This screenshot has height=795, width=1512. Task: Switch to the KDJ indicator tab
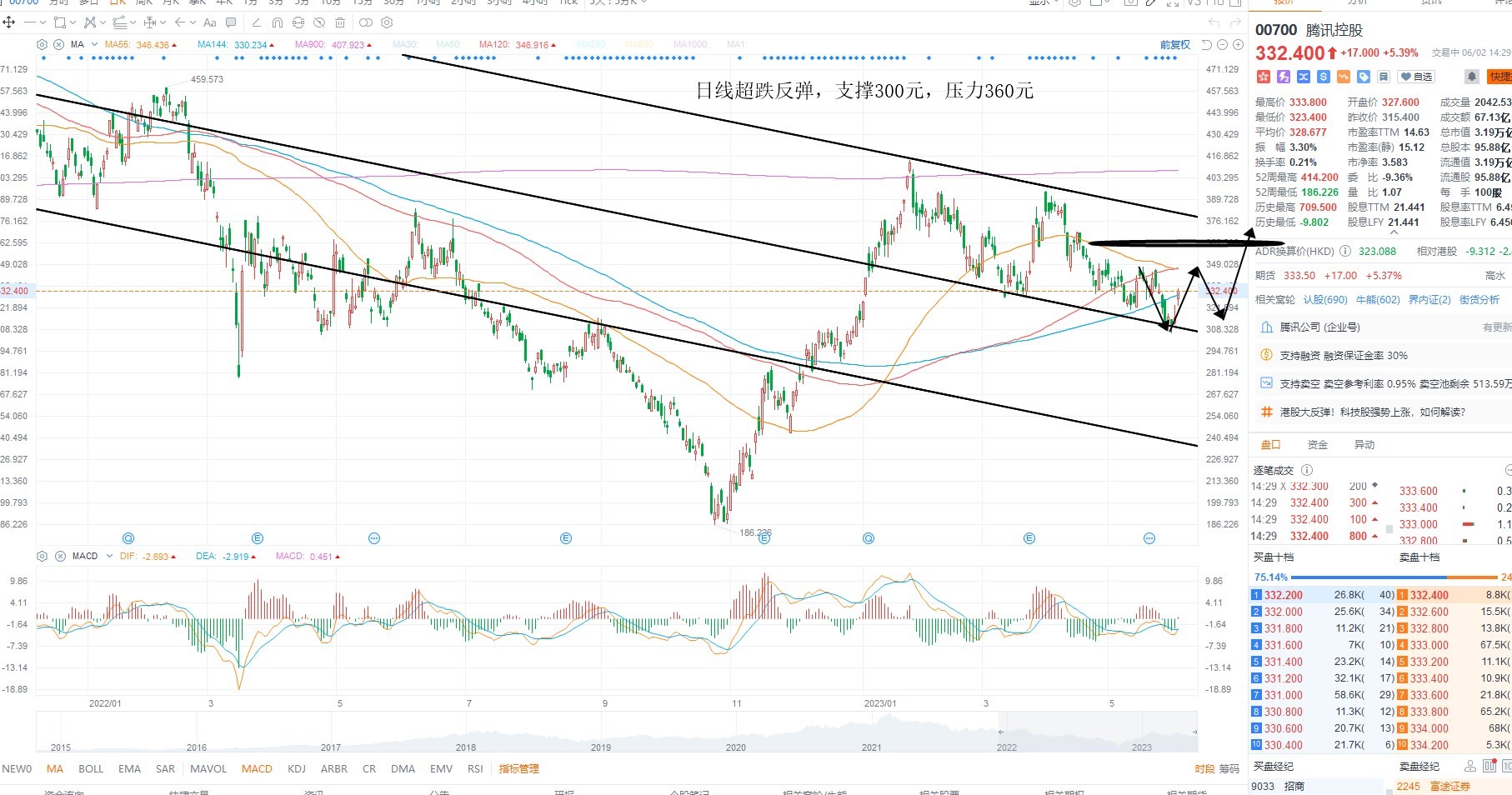pyautogui.click(x=296, y=768)
